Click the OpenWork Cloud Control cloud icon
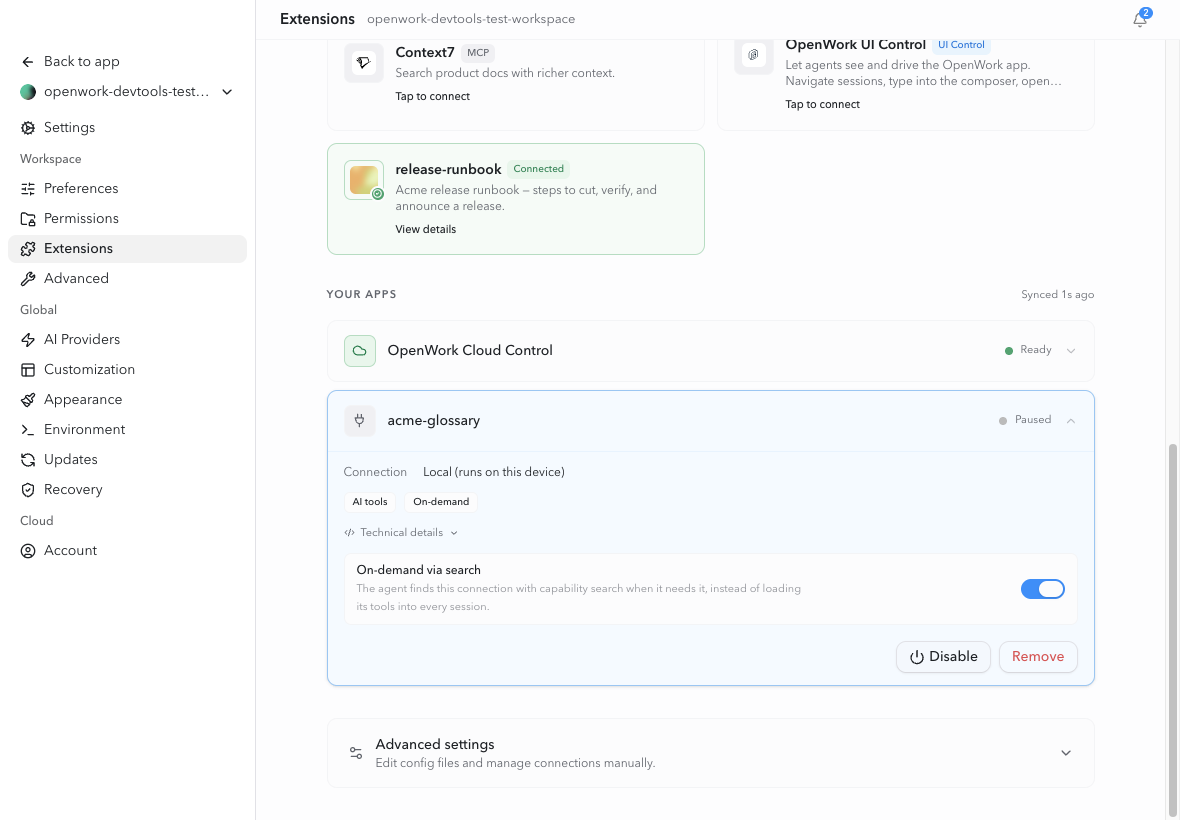 360,351
